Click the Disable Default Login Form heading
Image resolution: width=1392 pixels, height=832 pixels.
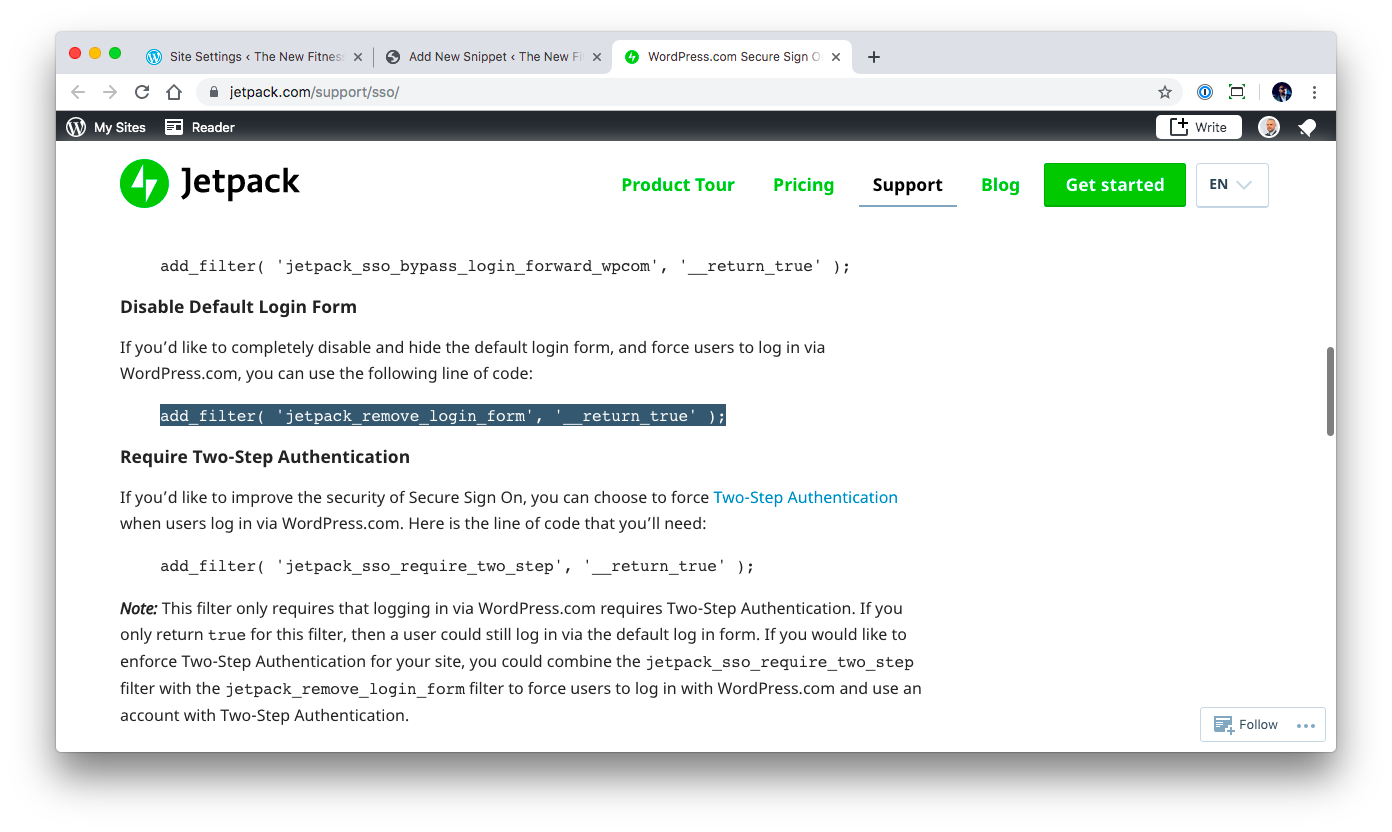(x=238, y=307)
